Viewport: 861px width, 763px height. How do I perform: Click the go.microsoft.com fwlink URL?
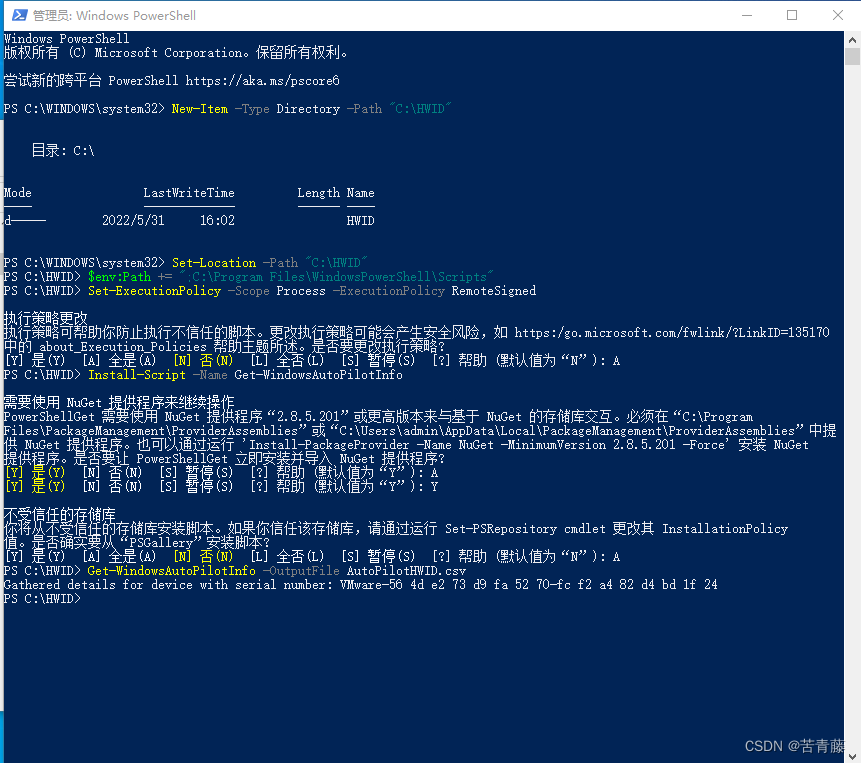click(x=672, y=332)
